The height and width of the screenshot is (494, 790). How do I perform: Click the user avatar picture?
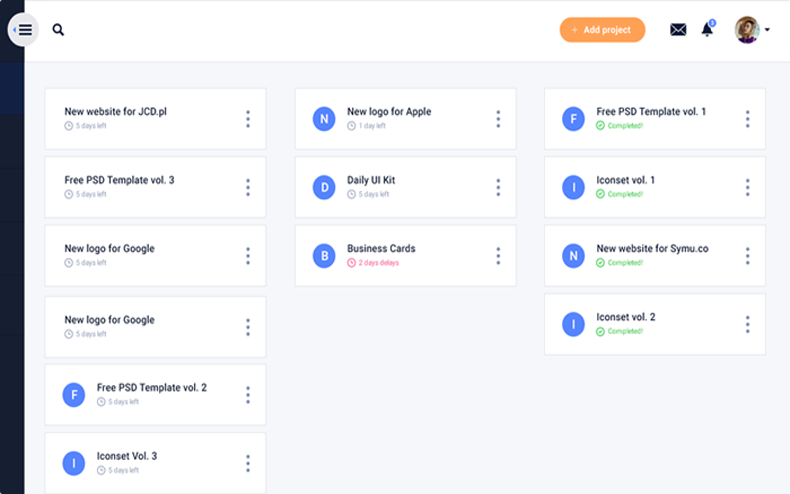tap(746, 29)
